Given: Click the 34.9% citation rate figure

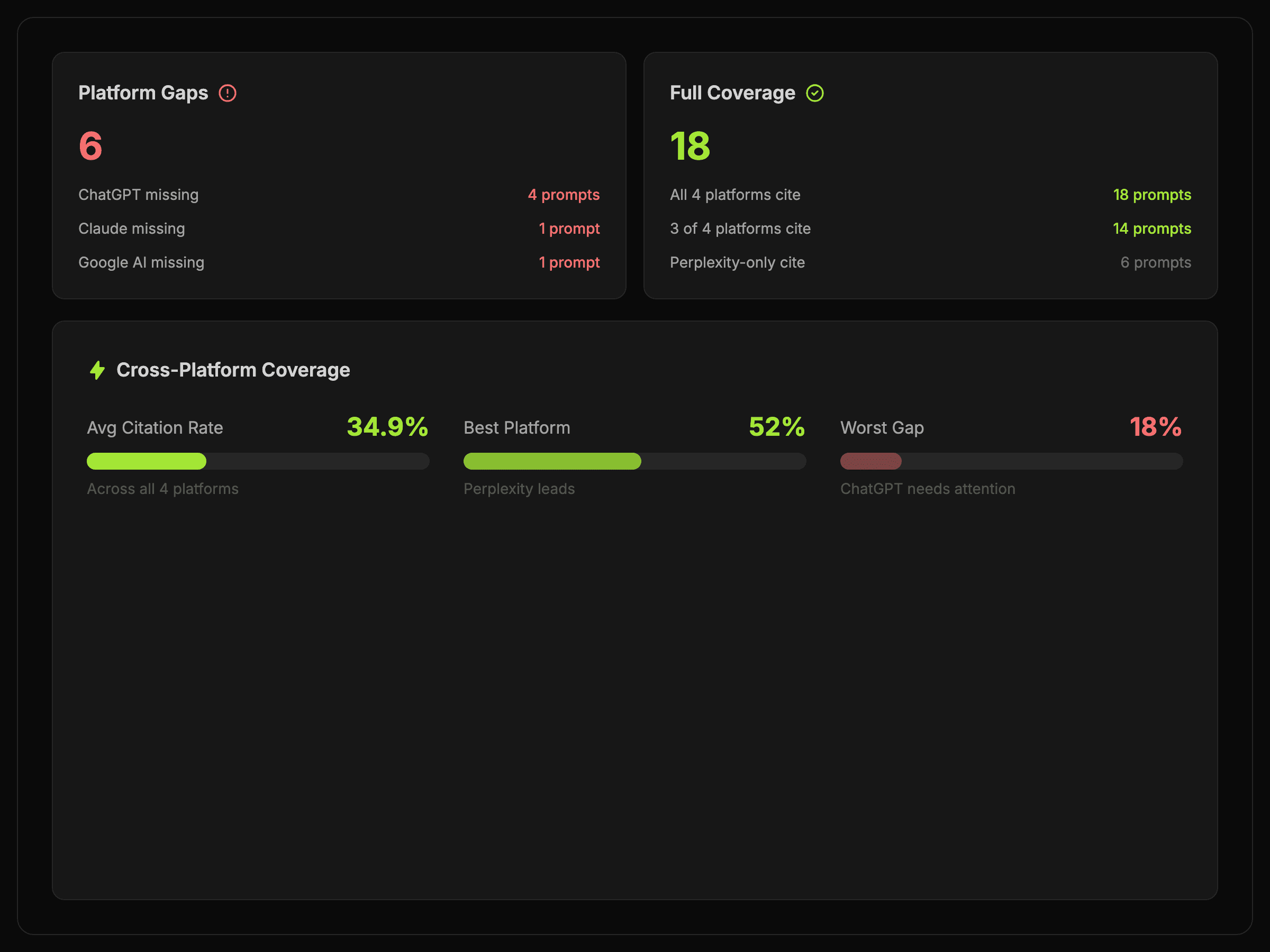Looking at the screenshot, I should point(387,427).
